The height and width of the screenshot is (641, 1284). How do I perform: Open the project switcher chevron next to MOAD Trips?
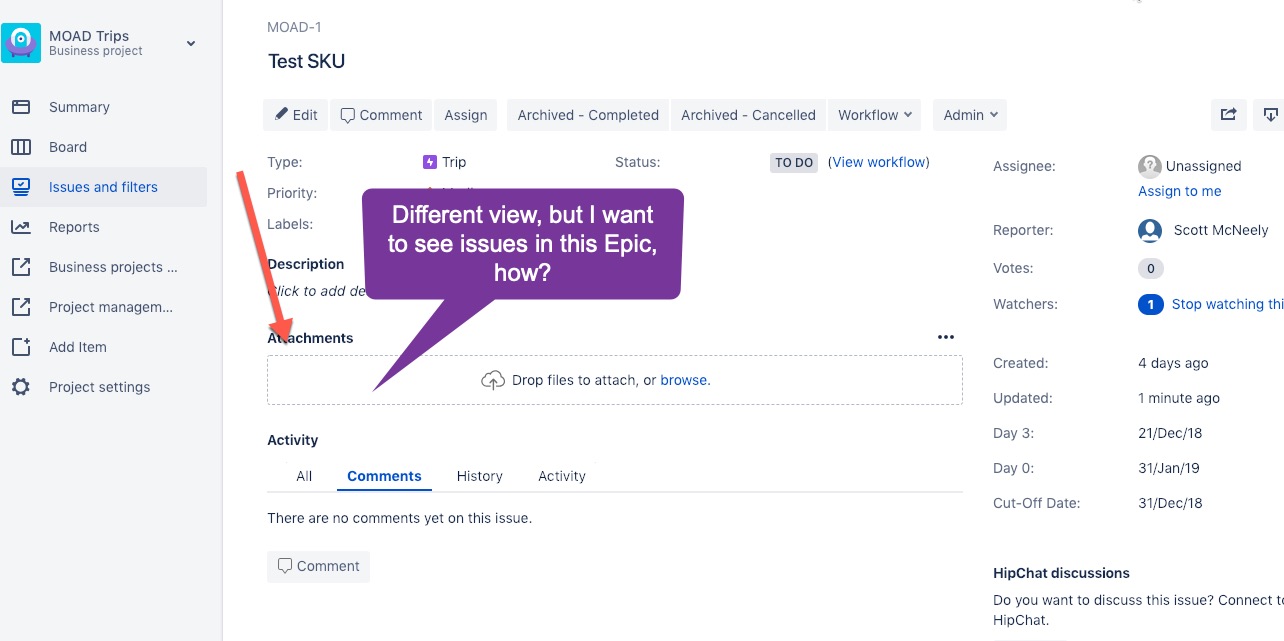point(190,43)
